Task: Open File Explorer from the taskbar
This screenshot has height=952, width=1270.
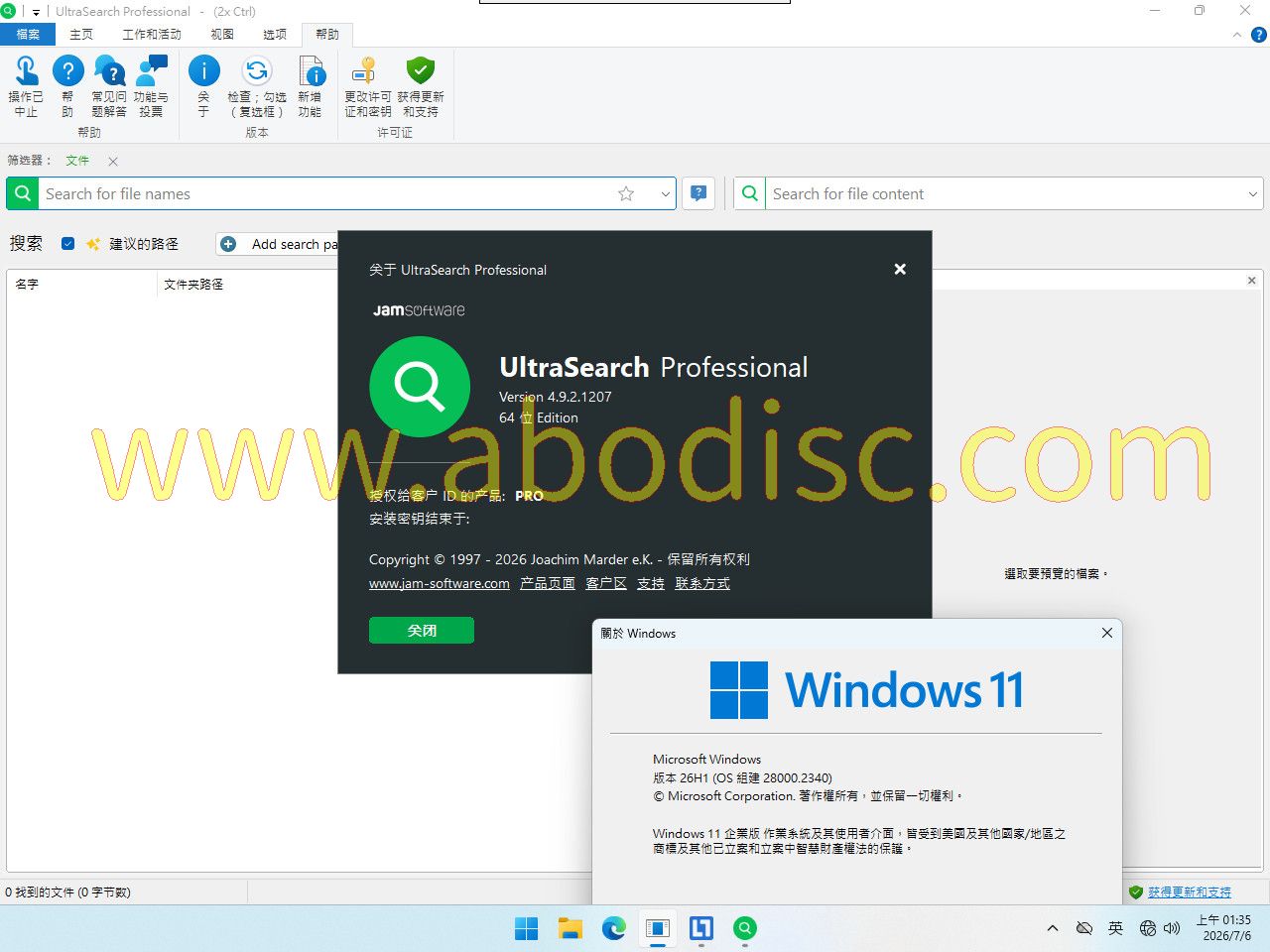Action: point(571,928)
